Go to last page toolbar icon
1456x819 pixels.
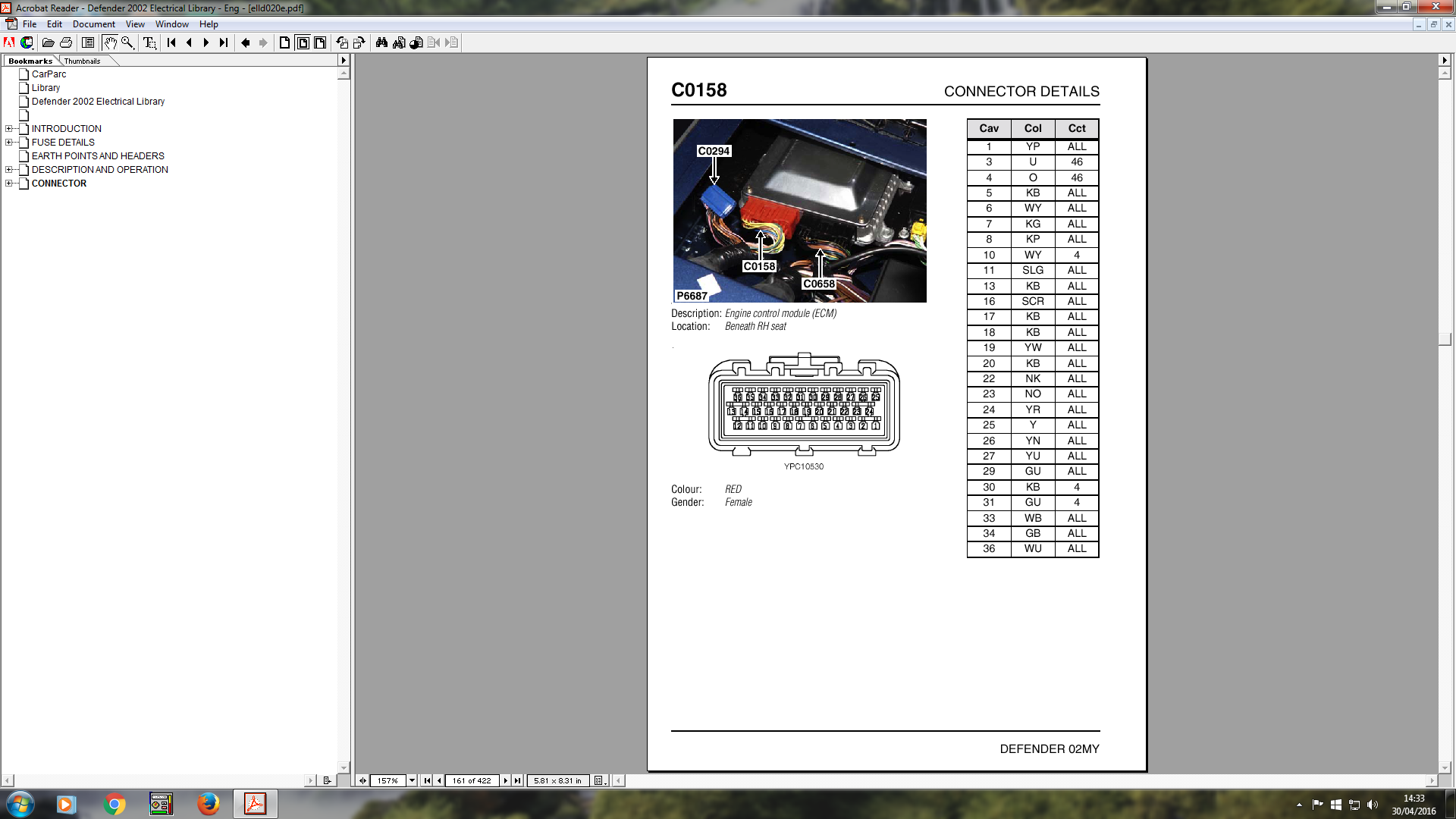click(x=224, y=42)
